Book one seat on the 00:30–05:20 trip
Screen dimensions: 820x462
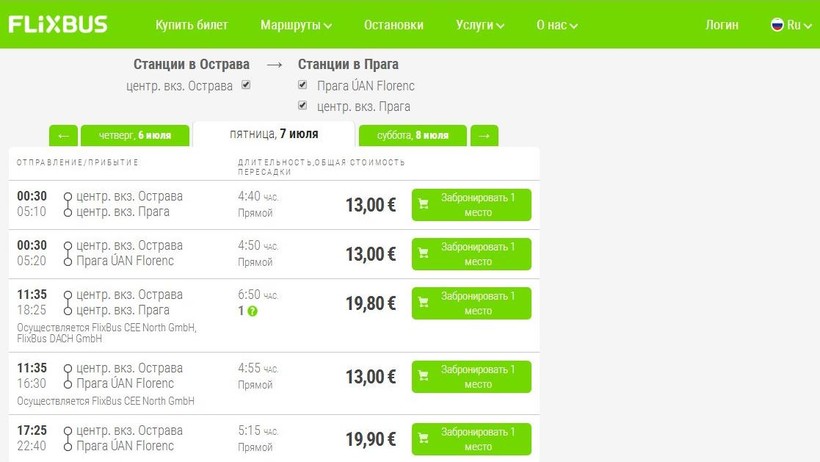point(471,254)
